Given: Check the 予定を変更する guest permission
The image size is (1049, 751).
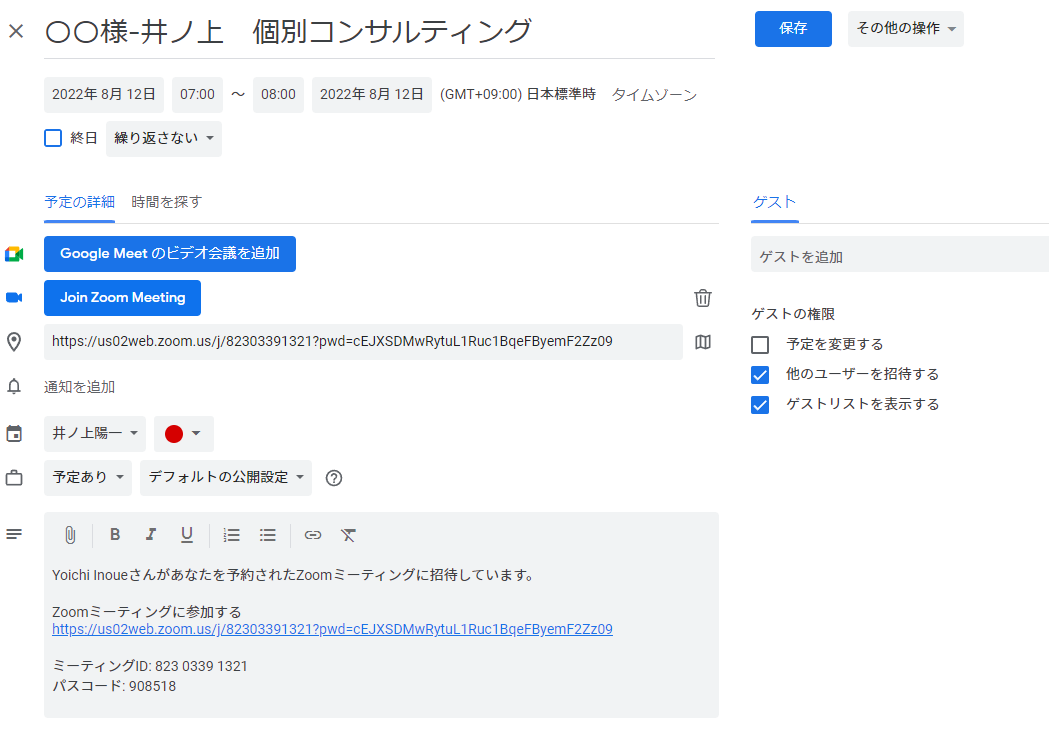Looking at the screenshot, I should (760, 345).
